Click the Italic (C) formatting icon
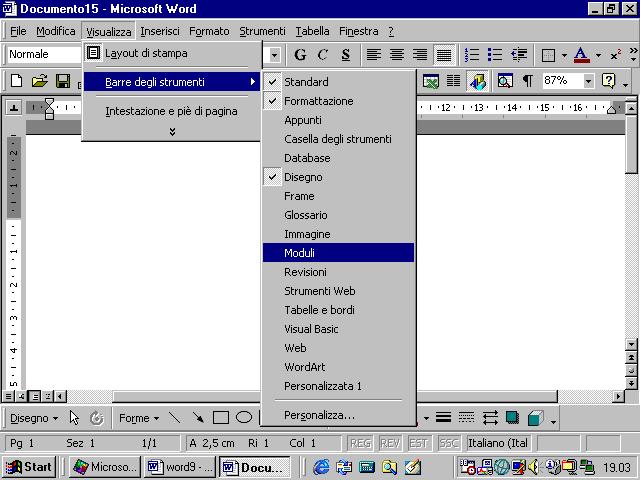 click(323, 54)
